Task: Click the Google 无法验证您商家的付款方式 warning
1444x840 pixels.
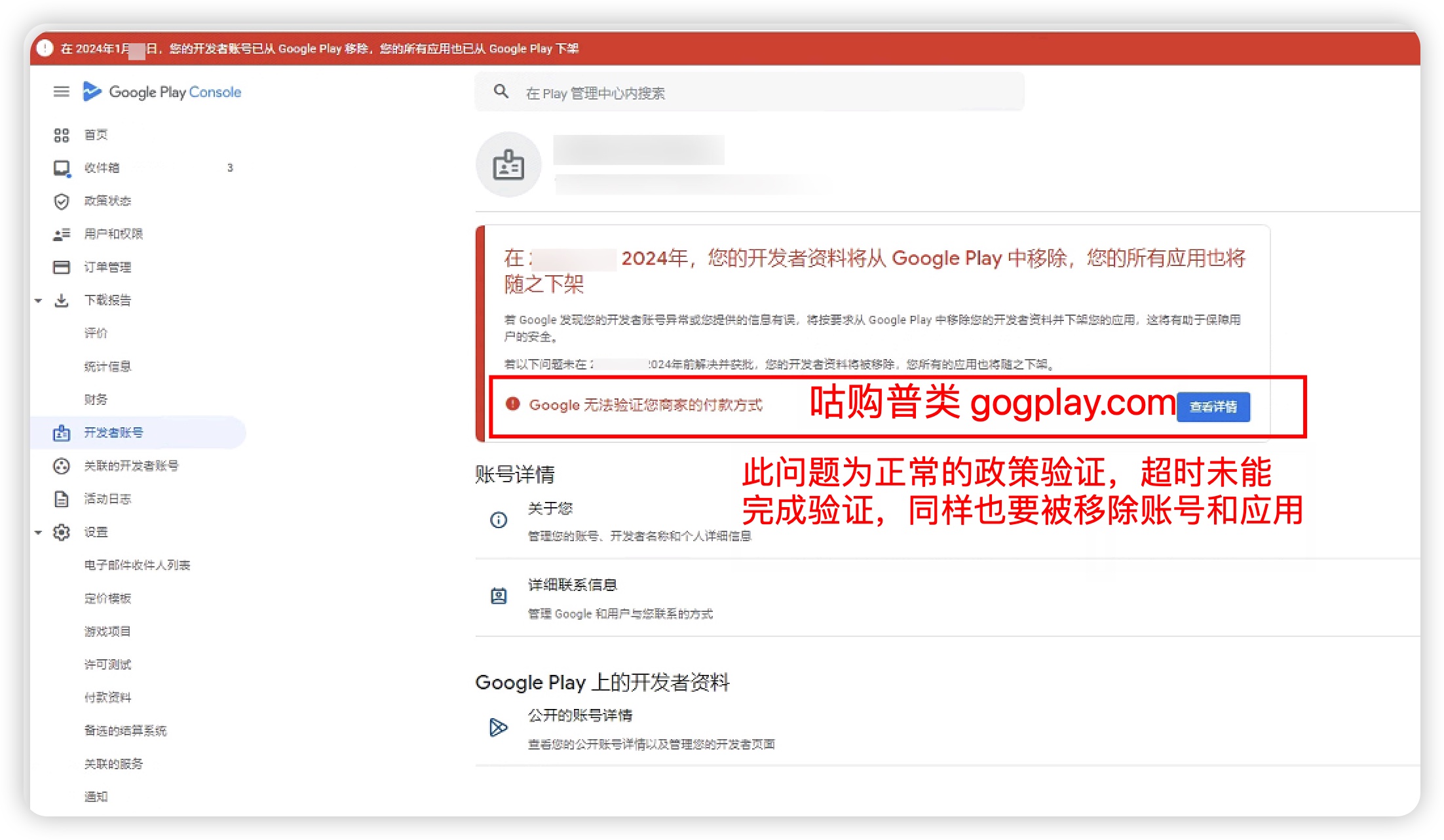Action: pyautogui.click(x=645, y=405)
